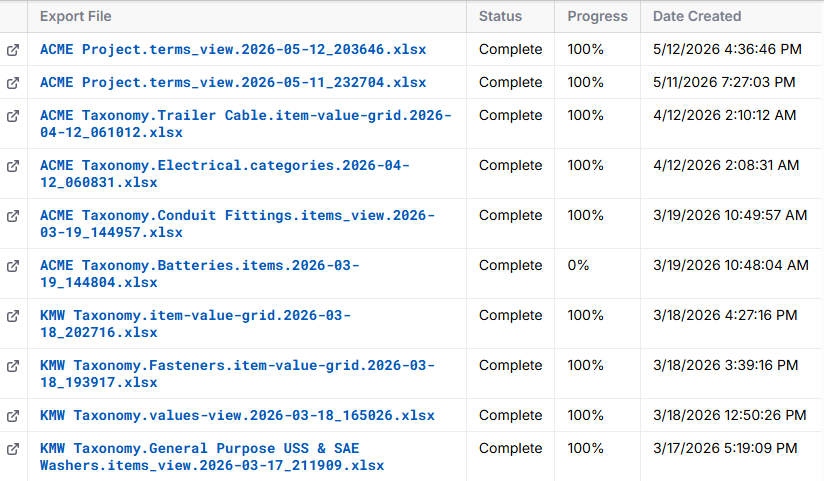The width and height of the screenshot is (824, 481).
Task: Click open icon for KMW Taxonomy.values-view row
Action: [x=13, y=416]
